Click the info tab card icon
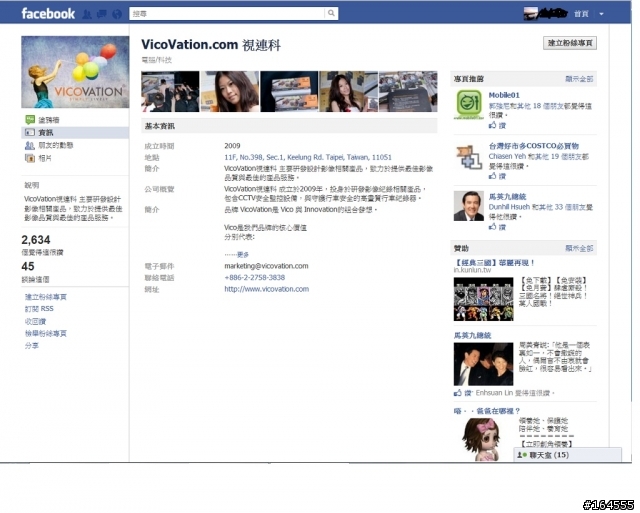This screenshot has width=640, height=513. (30, 133)
